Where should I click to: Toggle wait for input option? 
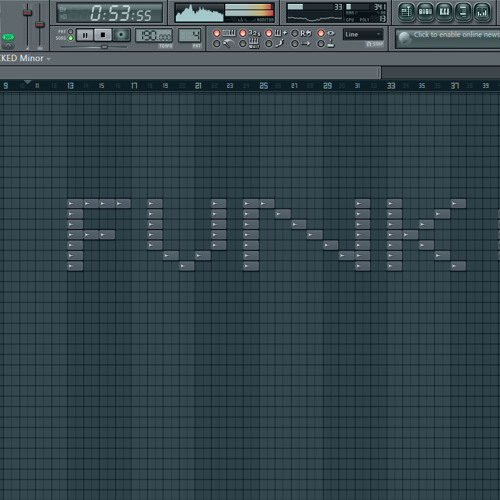click(x=243, y=44)
